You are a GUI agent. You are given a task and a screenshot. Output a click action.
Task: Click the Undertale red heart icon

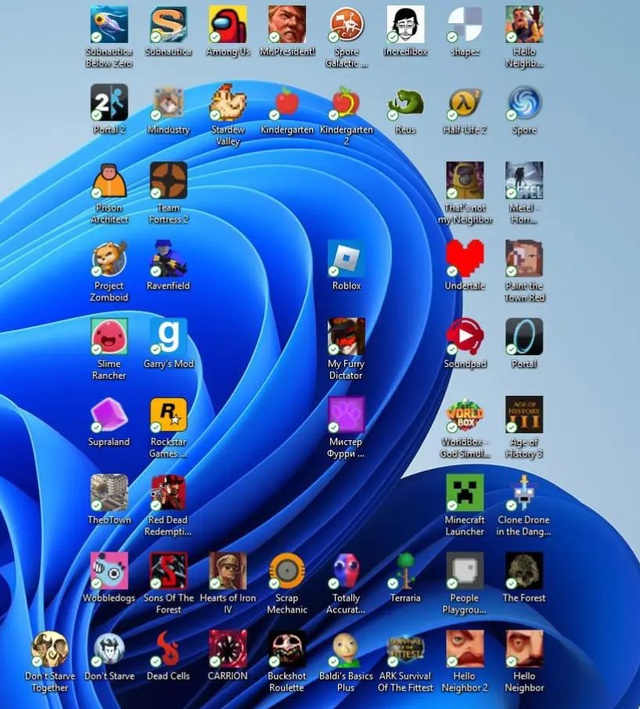coord(465,259)
